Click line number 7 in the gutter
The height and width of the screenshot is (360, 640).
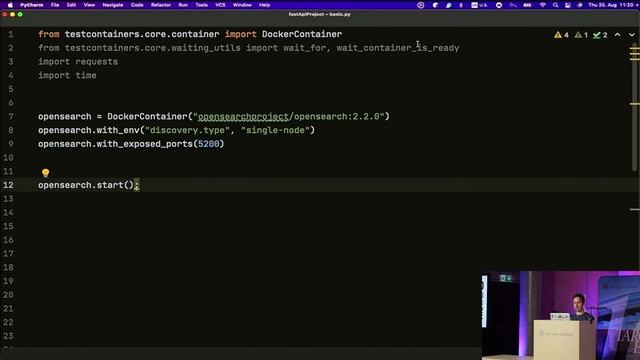pos(11,117)
